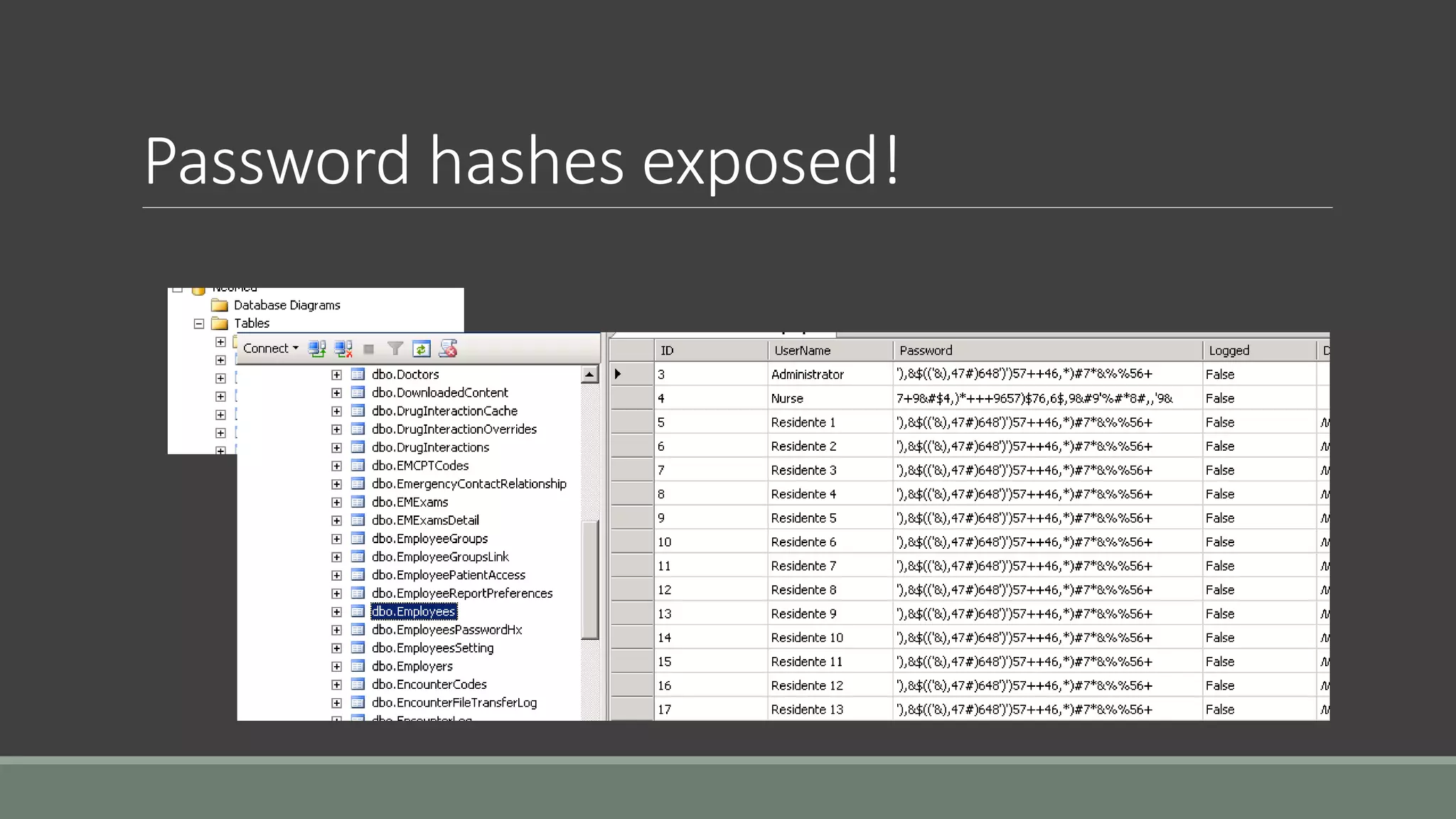1456x819 pixels.
Task: Expand the dbo.Employees table node
Action: [x=337, y=611]
